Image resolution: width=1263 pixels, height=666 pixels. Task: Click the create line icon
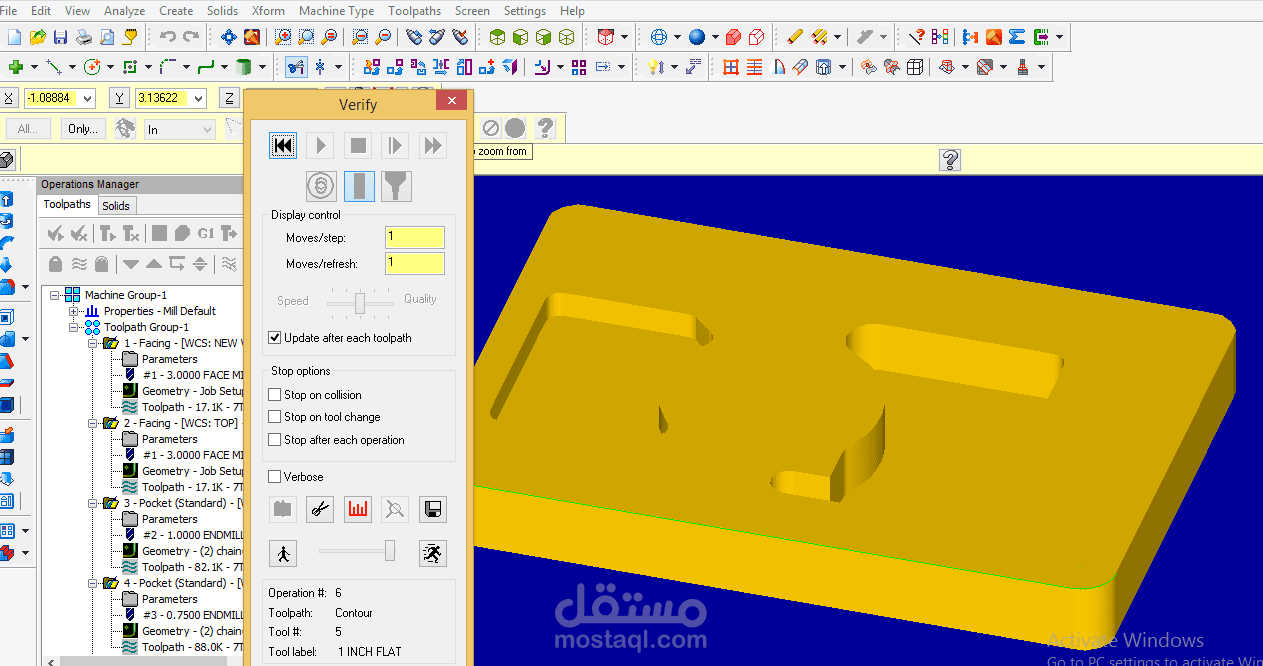54,67
